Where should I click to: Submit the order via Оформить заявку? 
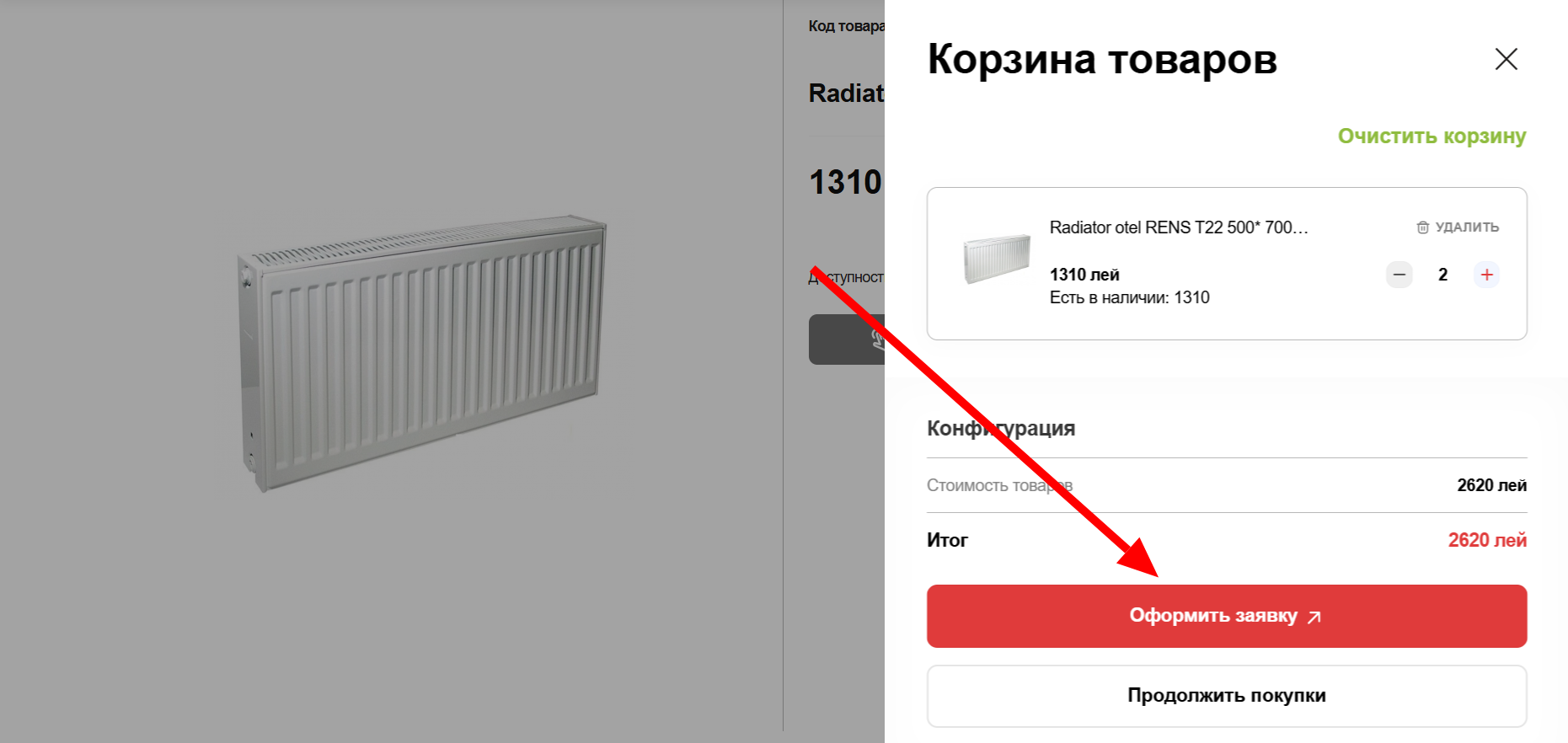pos(1227,616)
